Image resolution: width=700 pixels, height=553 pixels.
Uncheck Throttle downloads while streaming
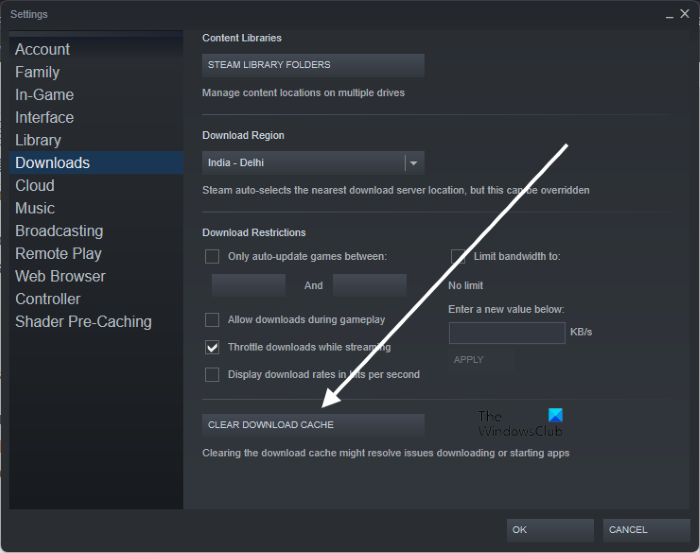click(212, 347)
